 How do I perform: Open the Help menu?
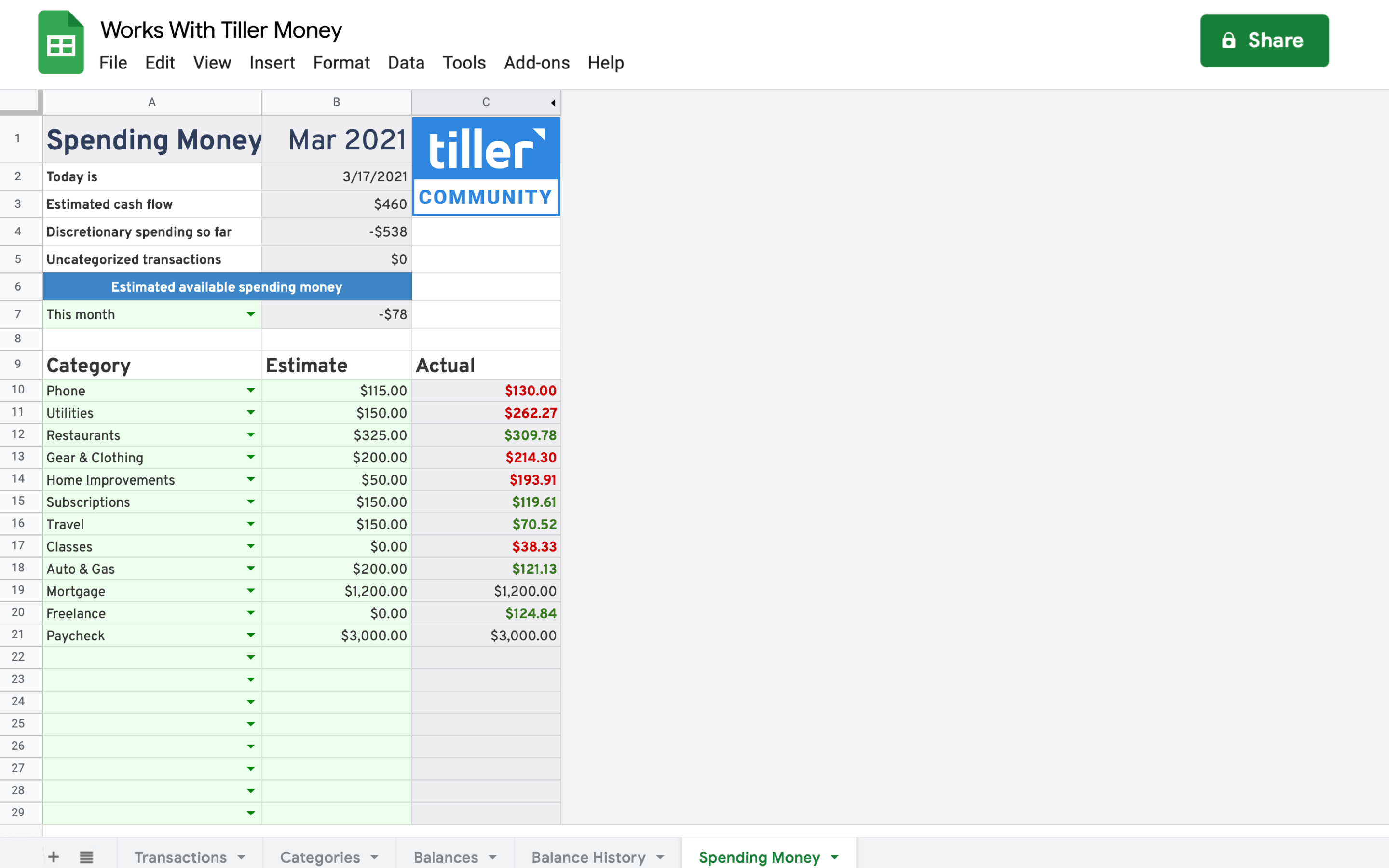[606, 63]
